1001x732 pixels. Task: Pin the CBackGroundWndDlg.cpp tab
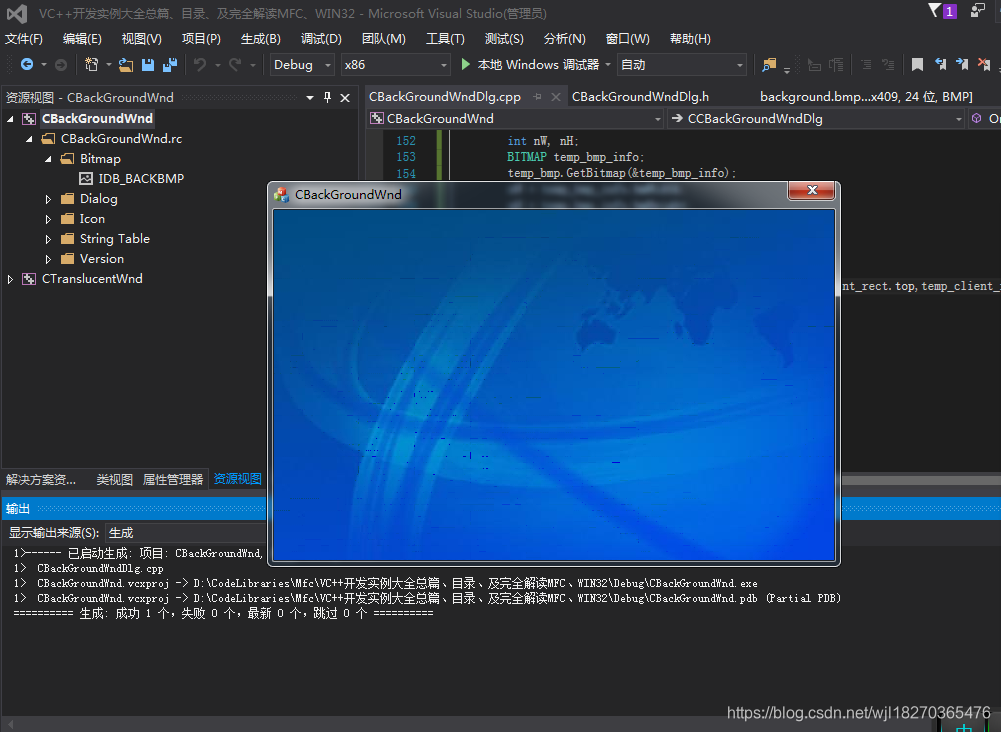click(538, 97)
